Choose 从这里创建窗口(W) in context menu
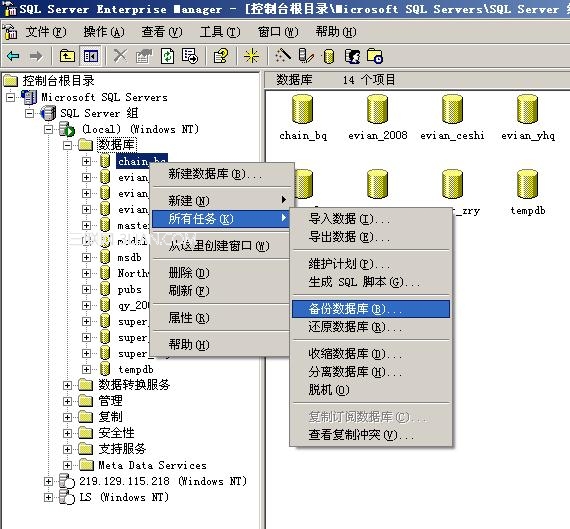 (x=221, y=246)
